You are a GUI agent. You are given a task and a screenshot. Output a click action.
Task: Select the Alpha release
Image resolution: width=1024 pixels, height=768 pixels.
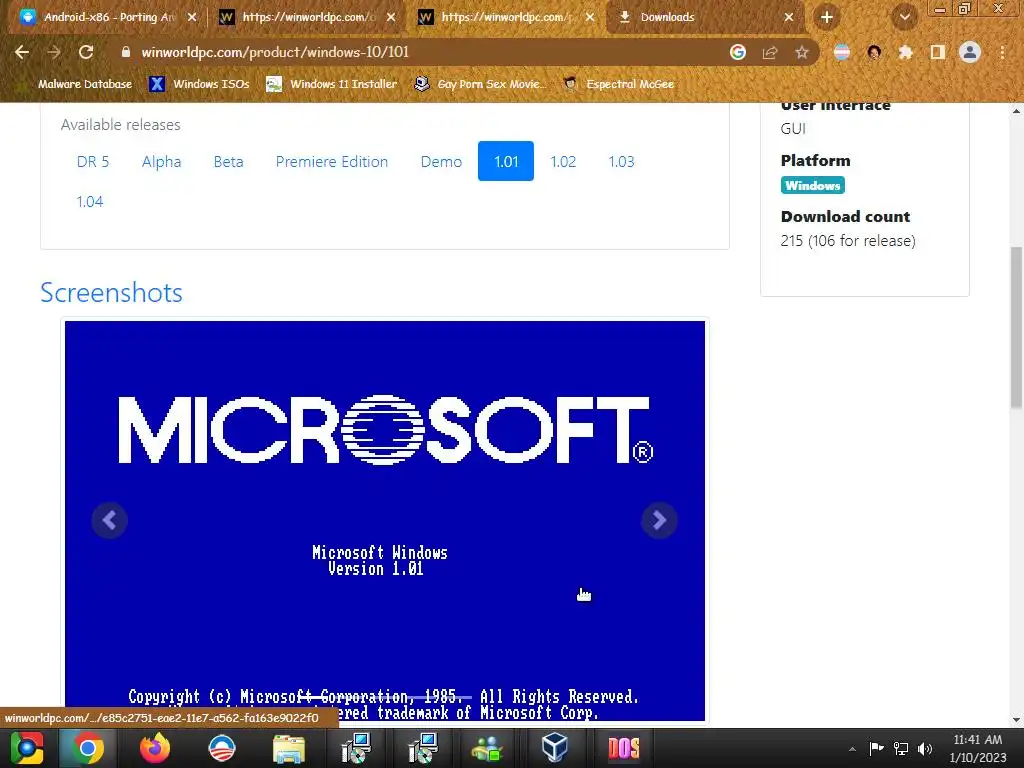click(x=161, y=161)
